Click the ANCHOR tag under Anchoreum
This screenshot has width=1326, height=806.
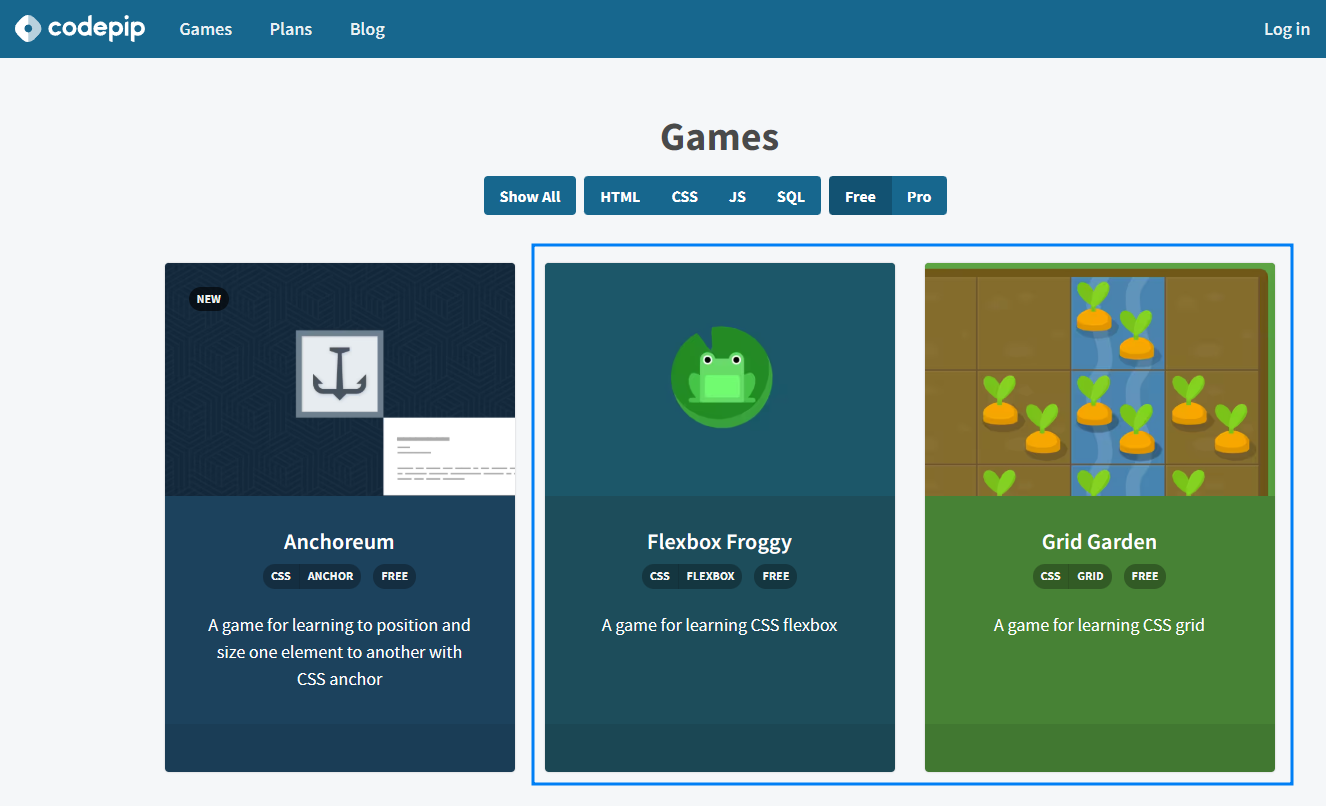[x=331, y=576]
